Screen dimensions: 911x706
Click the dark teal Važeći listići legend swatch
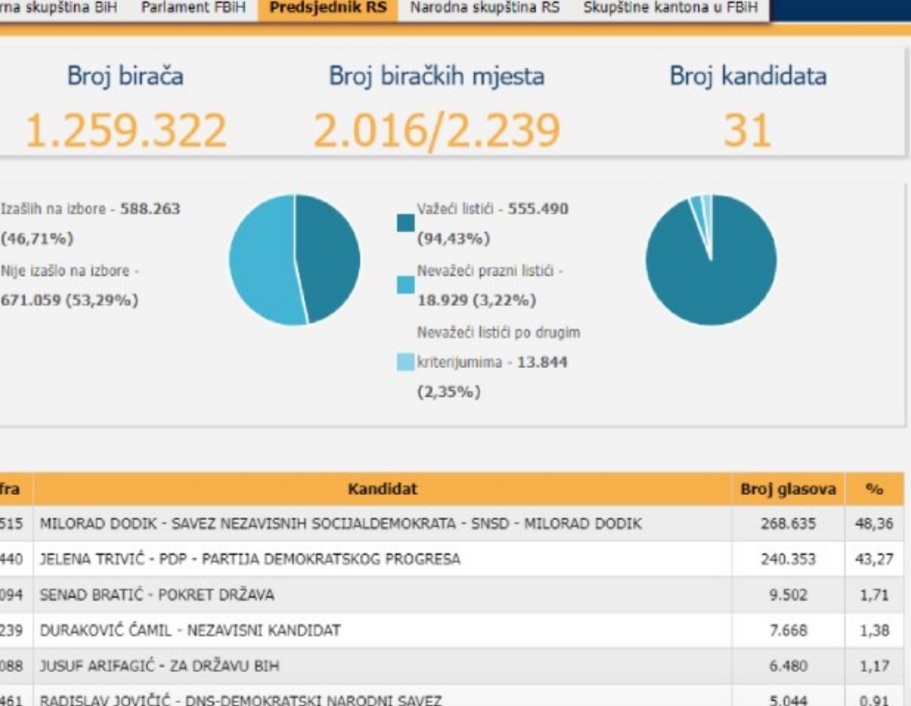click(x=405, y=223)
